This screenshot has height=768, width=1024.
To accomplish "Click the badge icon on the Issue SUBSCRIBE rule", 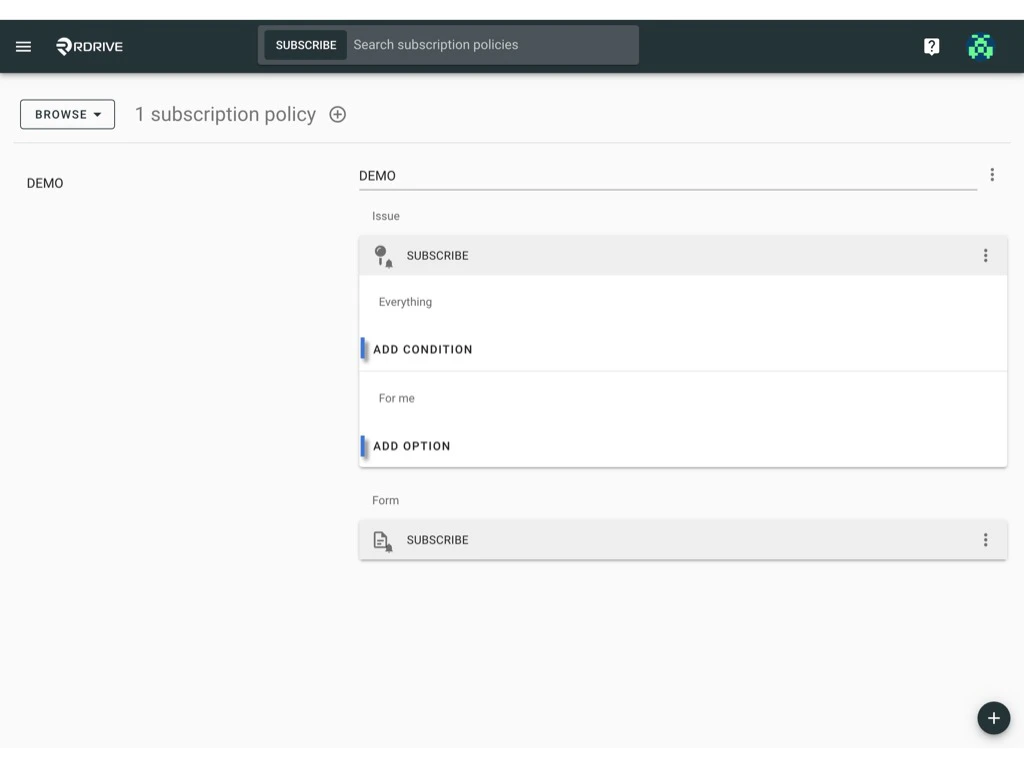I will pyautogui.click(x=383, y=255).
